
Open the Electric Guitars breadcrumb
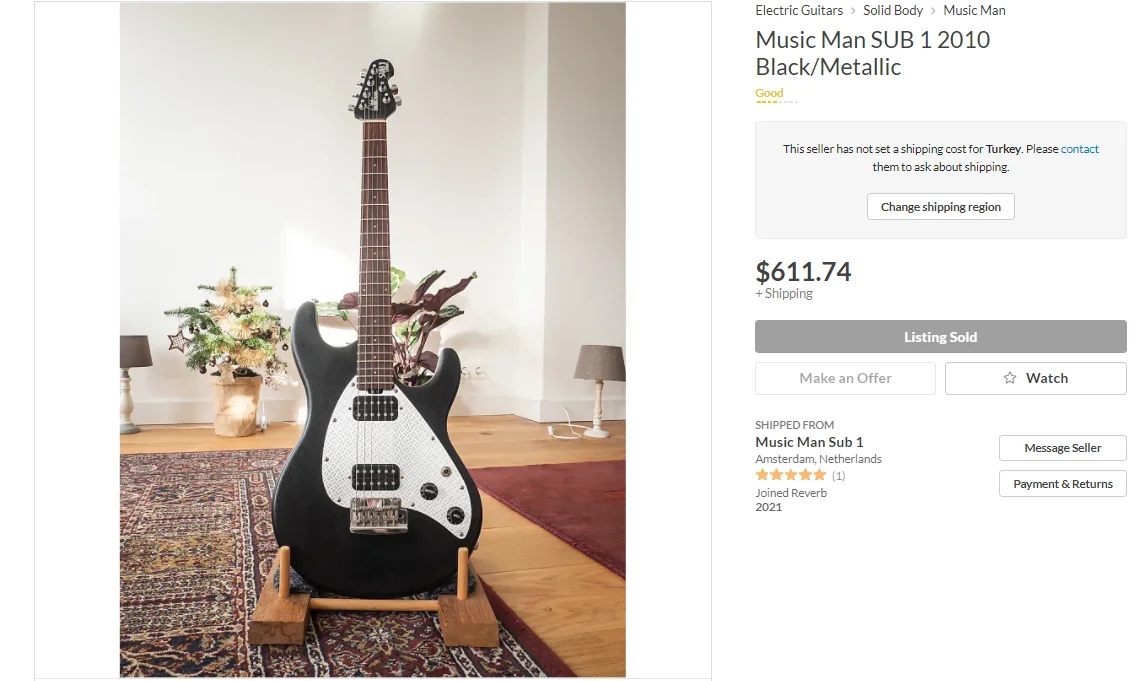point(799,10)
